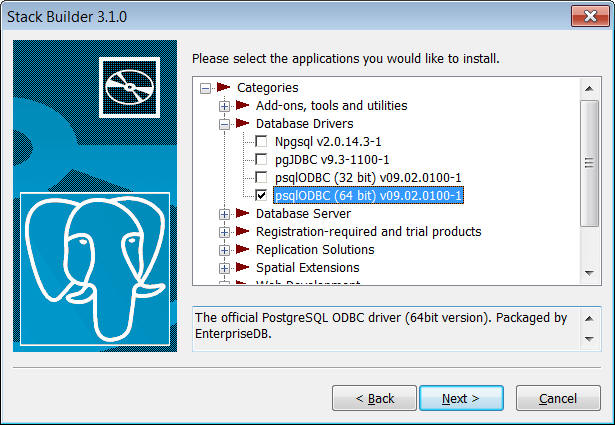Click the description box scroll down arrow
Screen dimensions: 615x425
(589, 339)
